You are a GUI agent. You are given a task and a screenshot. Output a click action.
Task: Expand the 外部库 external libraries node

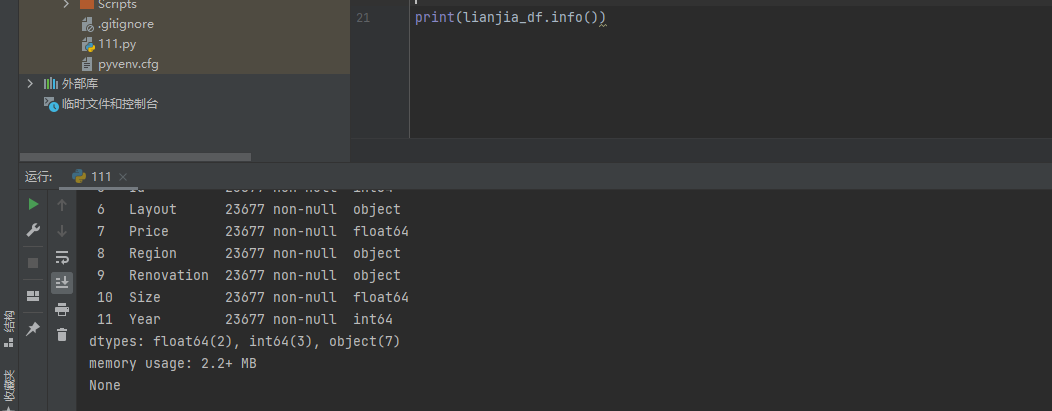coord(30,84)
